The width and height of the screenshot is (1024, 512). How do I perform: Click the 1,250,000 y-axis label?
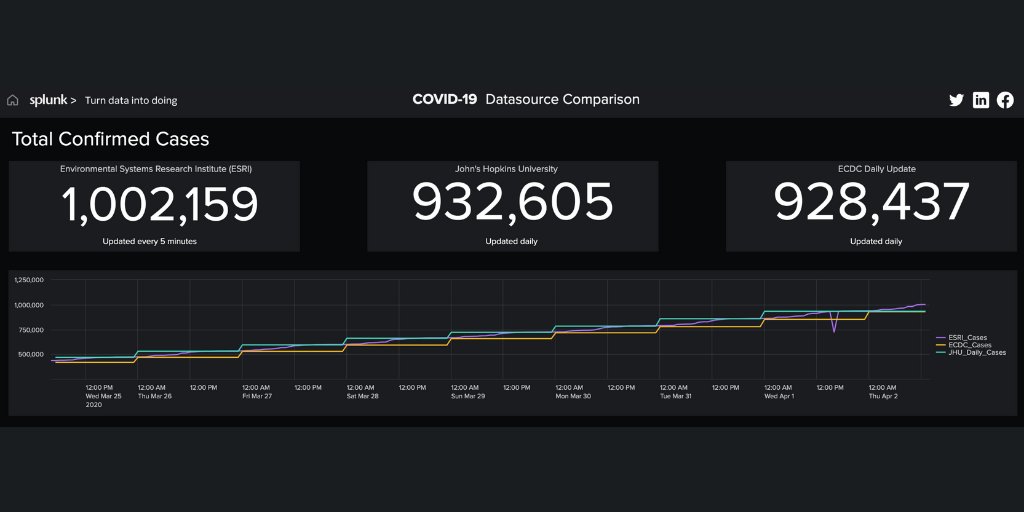[29, 280]
